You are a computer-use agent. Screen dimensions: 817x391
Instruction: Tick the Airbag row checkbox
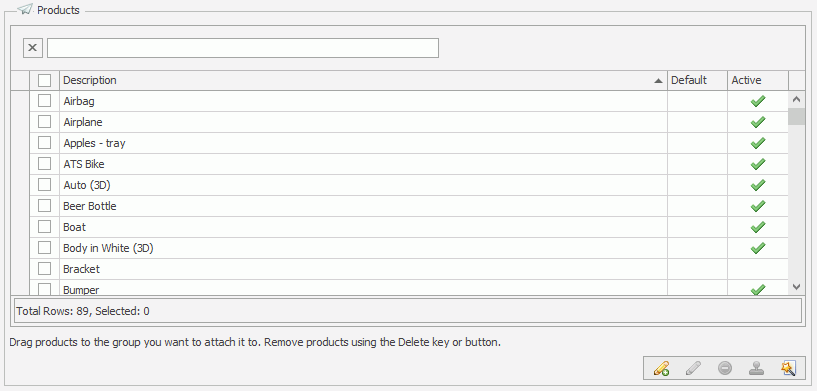click(44, 101)
